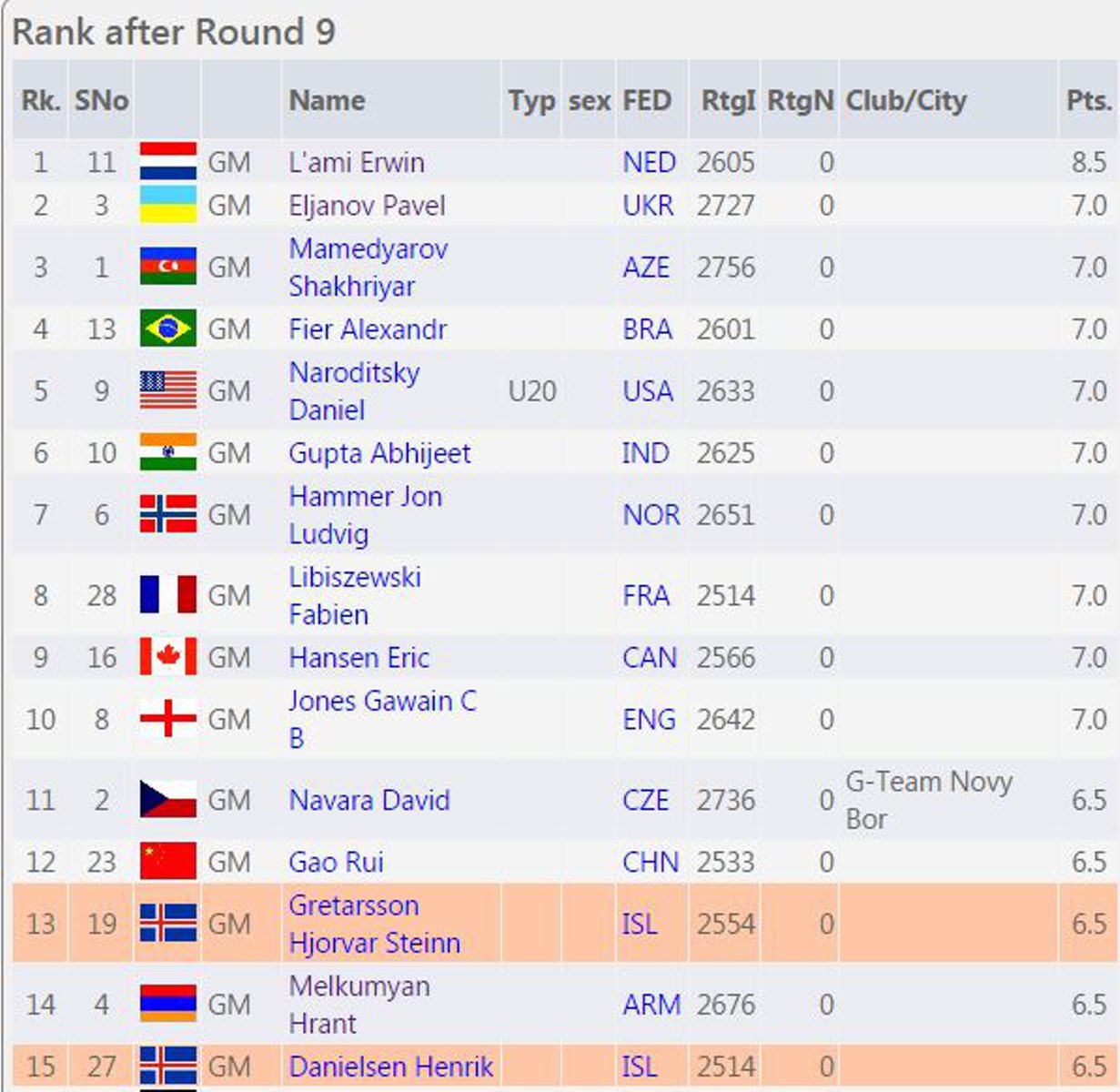Click the NED federation link
Image resolution: width=1120 pixels, height=1092 pixels.
tap(649, 162)
